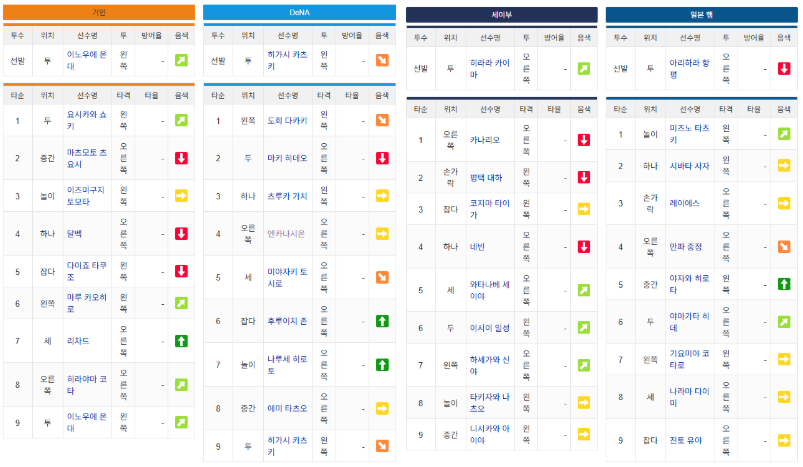Click position cell '잡다' in 후루이치 존's row

[x=248, y=322]
